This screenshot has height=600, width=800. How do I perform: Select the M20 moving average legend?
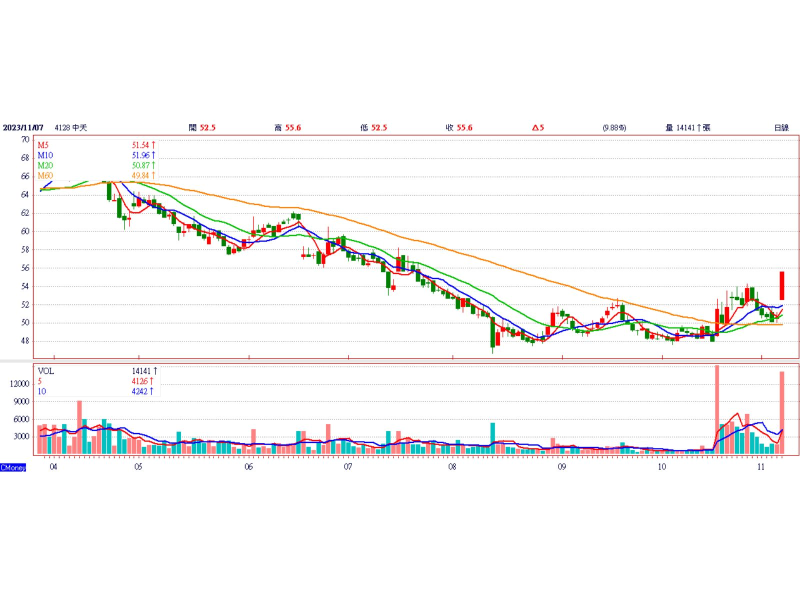point(45,166)
